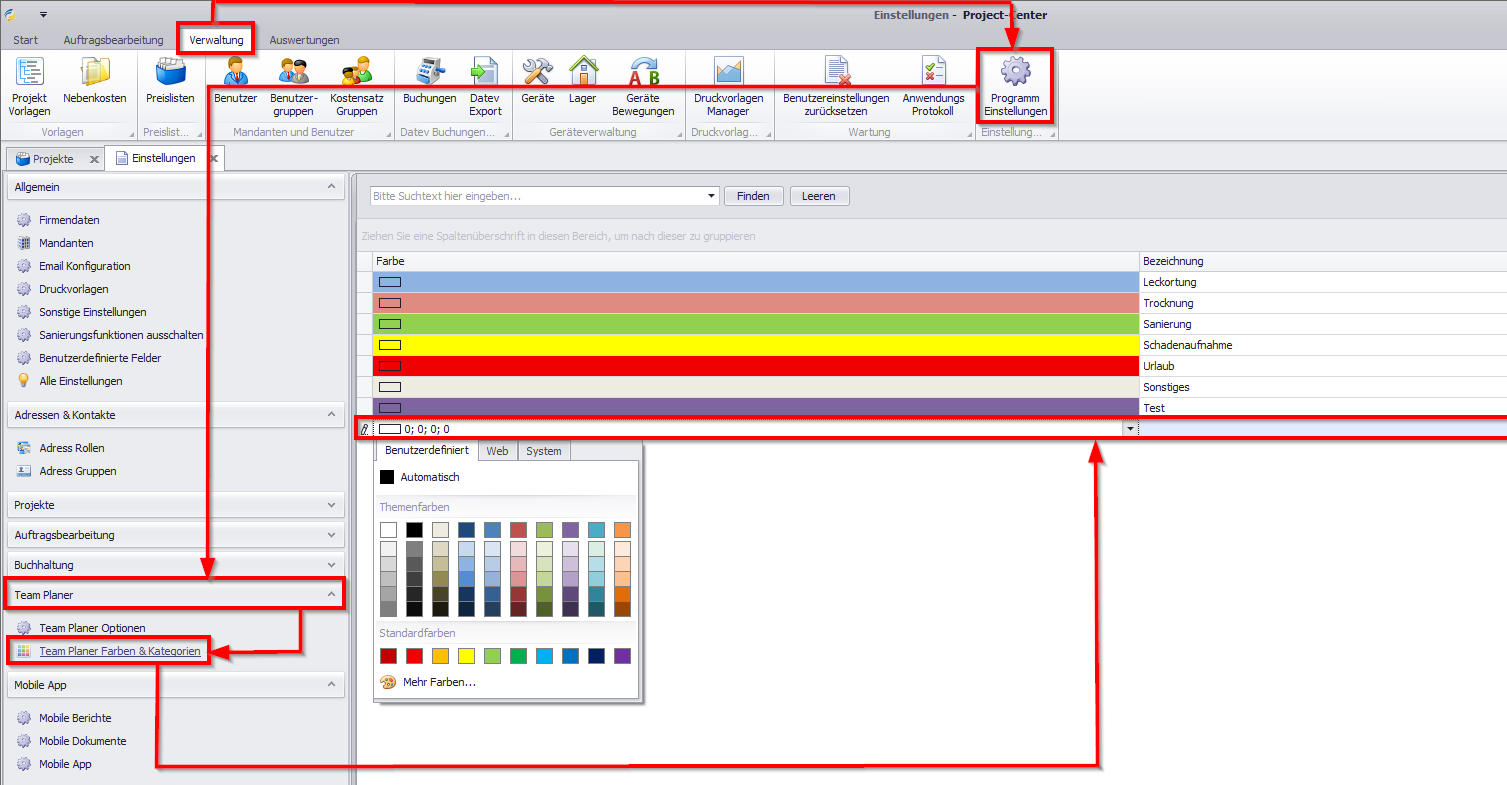Switch to the Auswertungen ribbon tab
This screenshot has height=785, width=1507.
304,40
